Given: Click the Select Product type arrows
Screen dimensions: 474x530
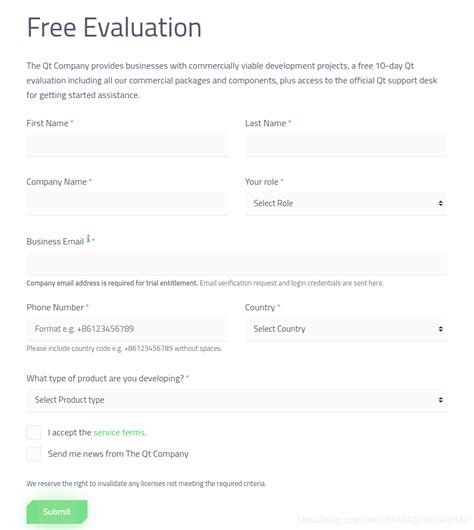Looking at the screenshot, I should pos(441,400).
